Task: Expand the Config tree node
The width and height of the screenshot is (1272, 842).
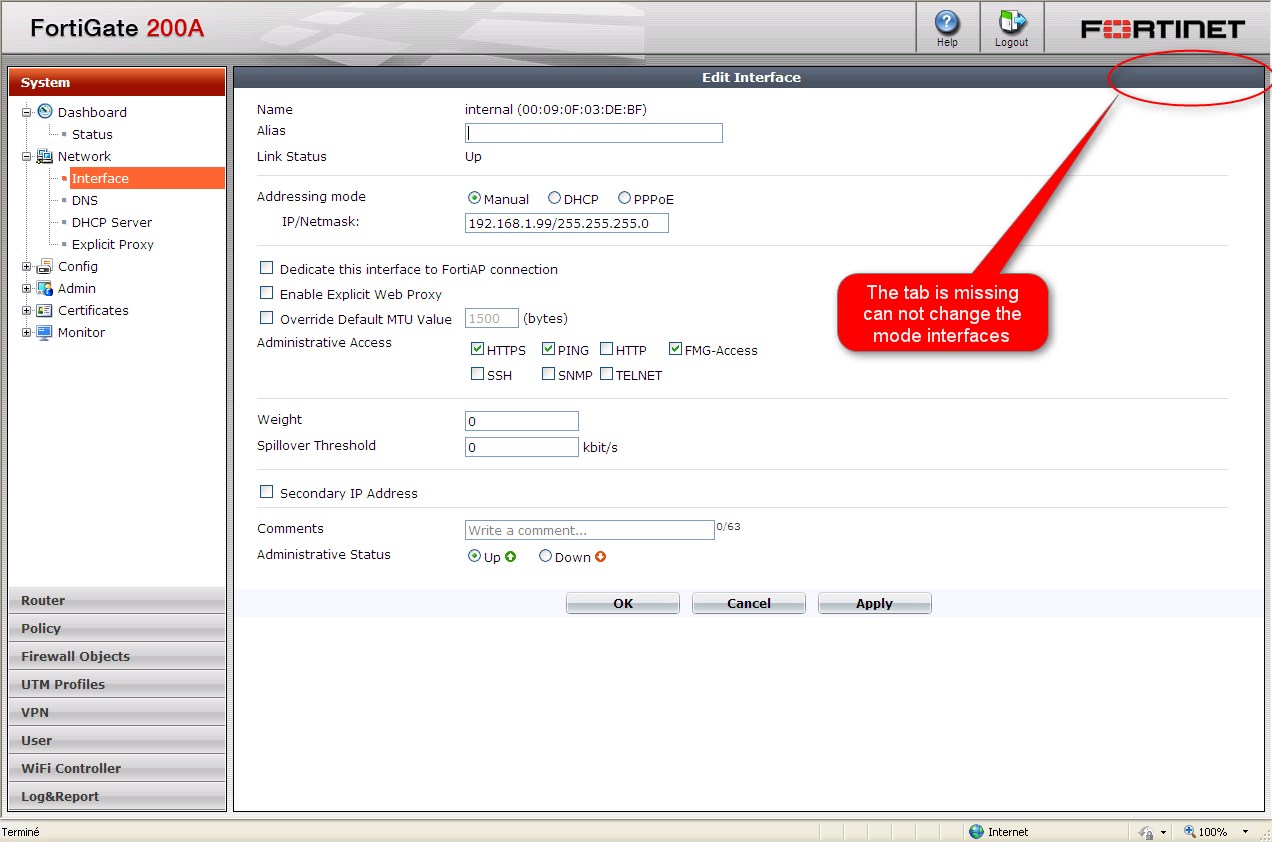Action: [27, 266]
